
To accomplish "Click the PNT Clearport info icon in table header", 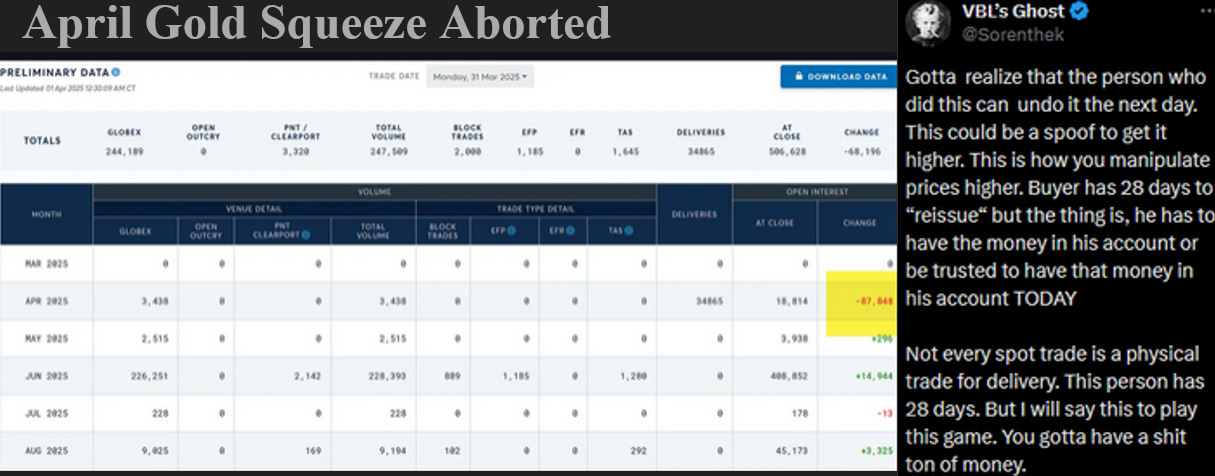I will pyautogui.click(x=304, y=236).
